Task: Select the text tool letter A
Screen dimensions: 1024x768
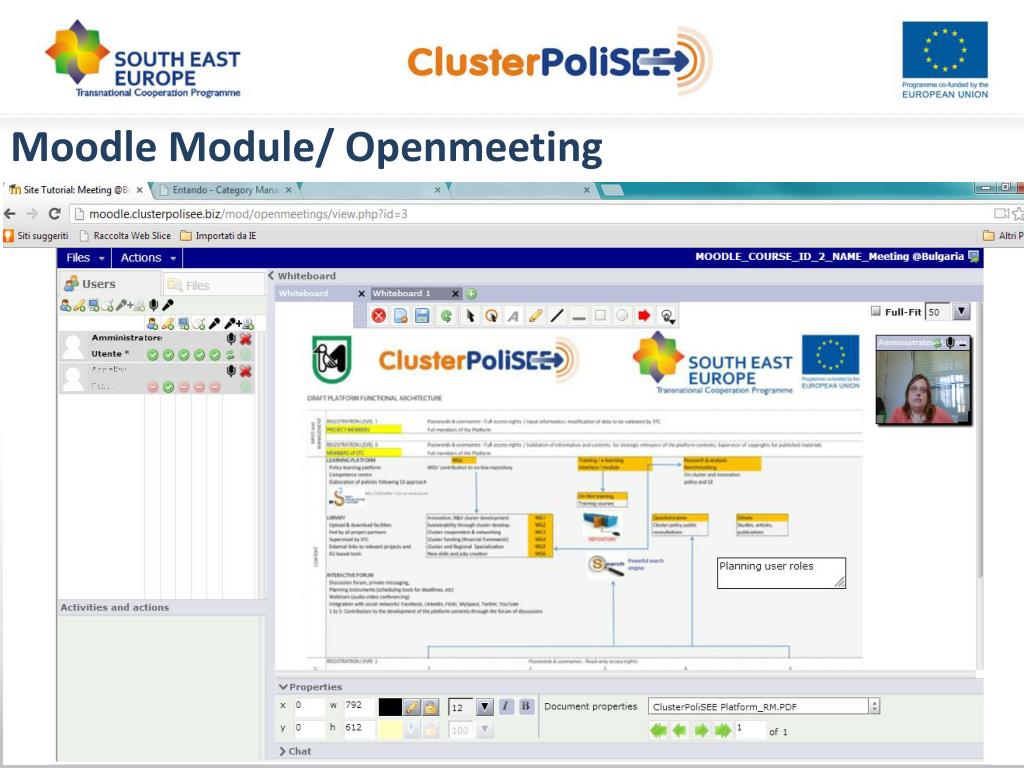Action: click(513, 316)
